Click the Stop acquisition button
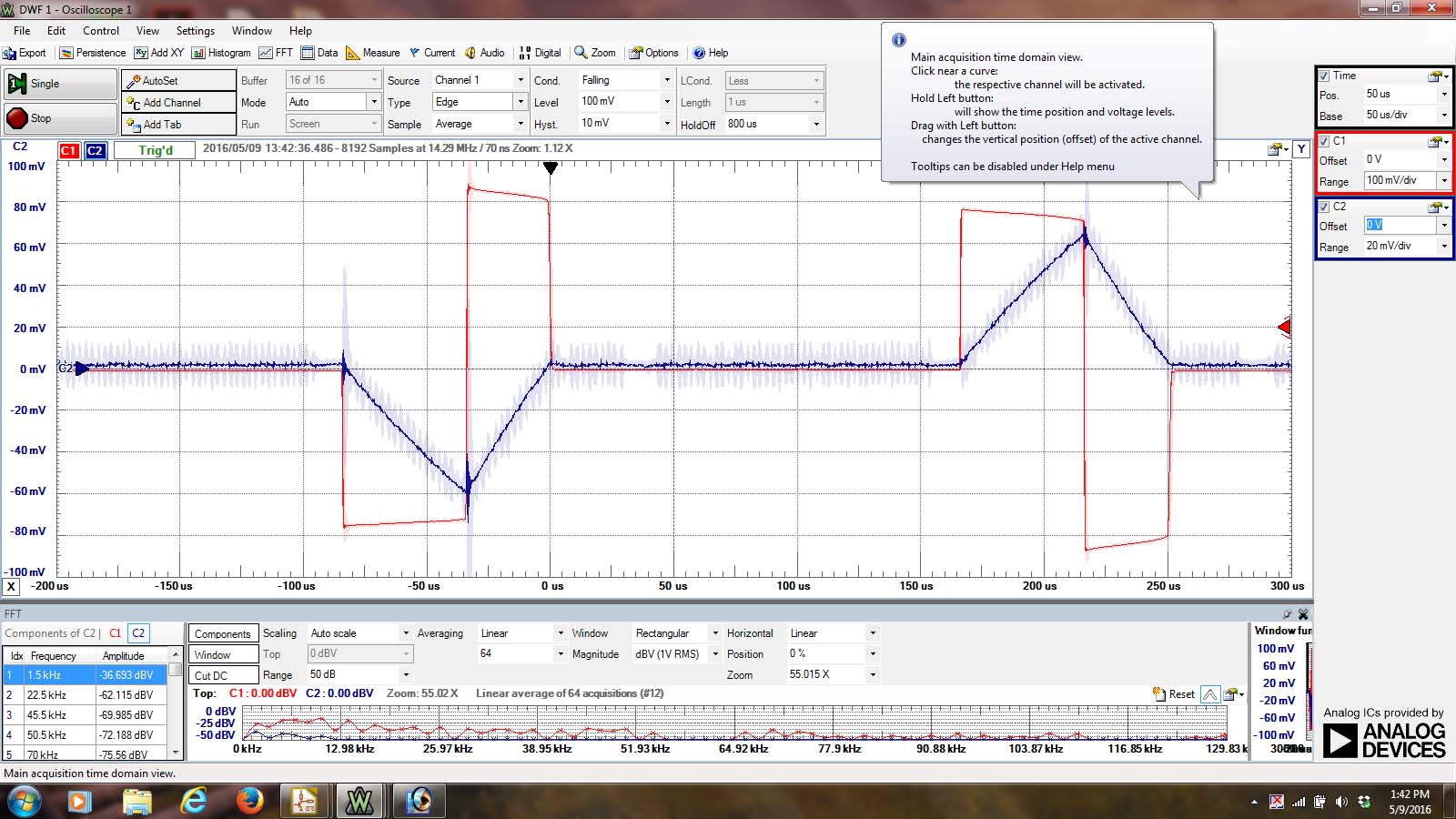The image size is (1456, 819). point(60,118)
